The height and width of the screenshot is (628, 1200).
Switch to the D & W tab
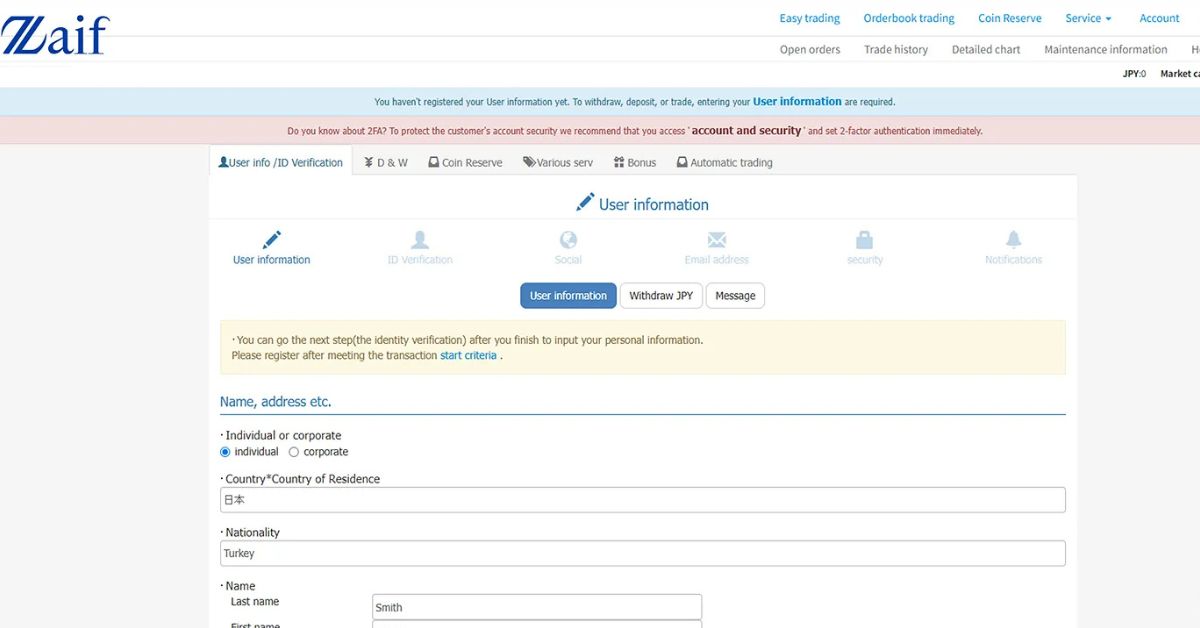(x=386, y=161)
